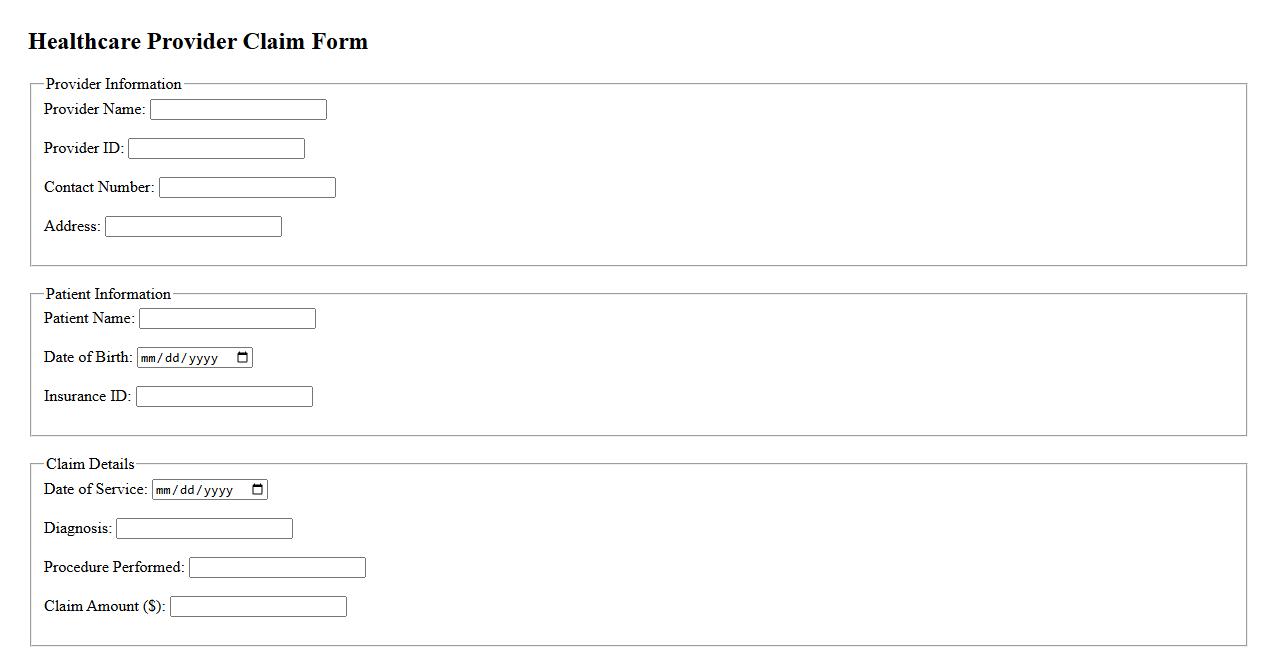The height and width of the screenshot is (650, 1278).
Task: Click the Provider Information section legend
Action: click(x=113, y=84)
